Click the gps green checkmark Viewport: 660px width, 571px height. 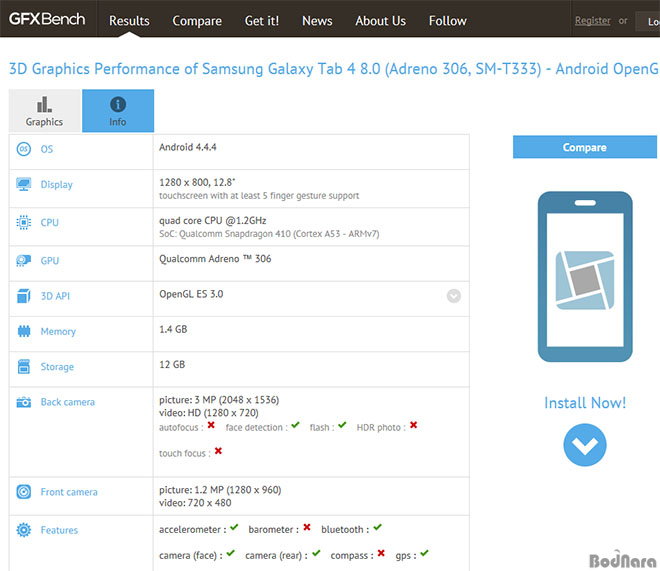[x=424, y=553]
